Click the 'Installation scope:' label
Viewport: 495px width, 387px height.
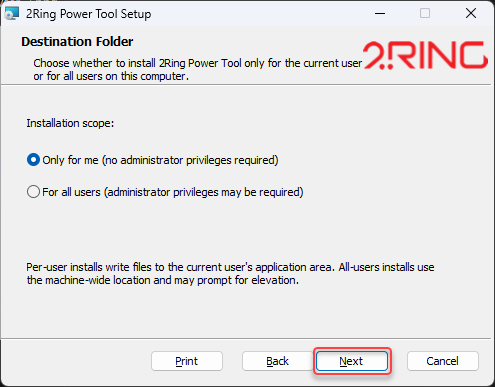coord(70,123)
